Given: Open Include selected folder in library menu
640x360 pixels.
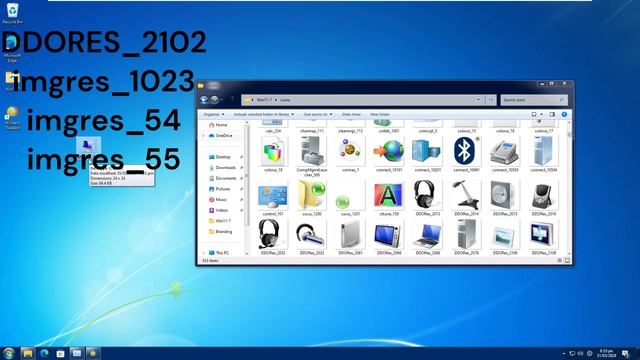Looking at the screenshot, I should [x=263, y=114].
